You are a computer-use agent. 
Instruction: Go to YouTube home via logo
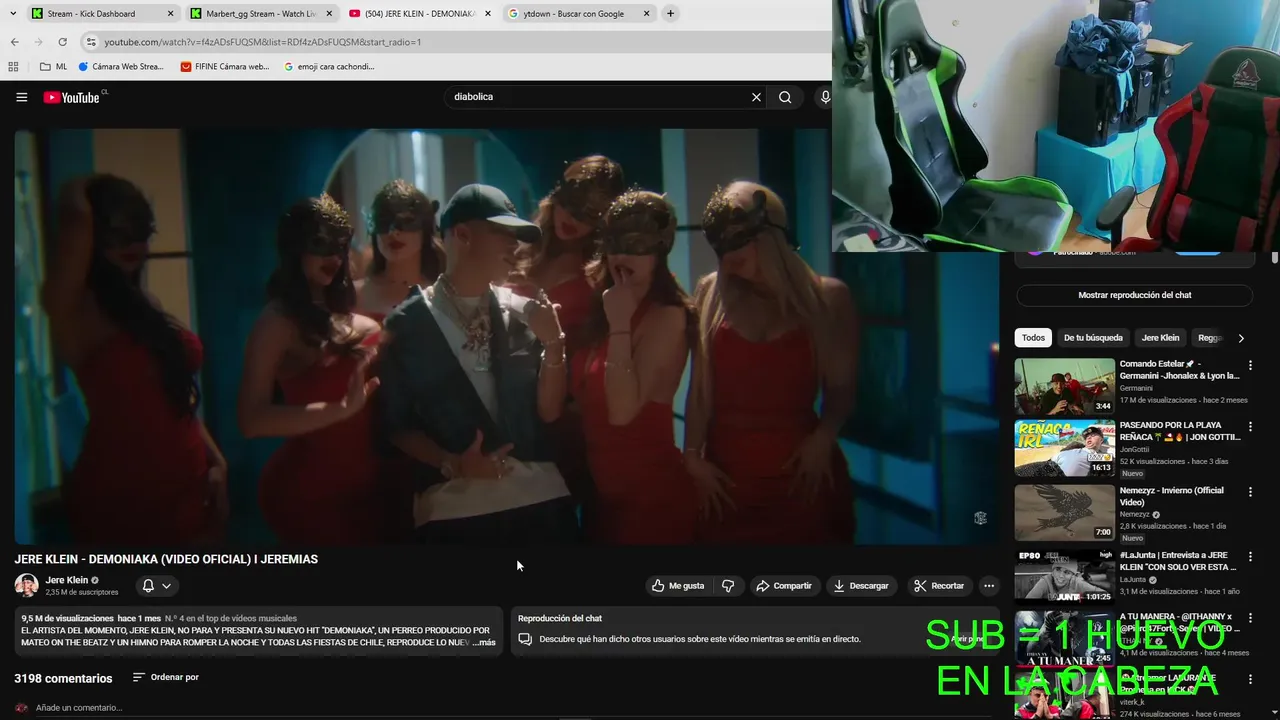tap(72, 97)
